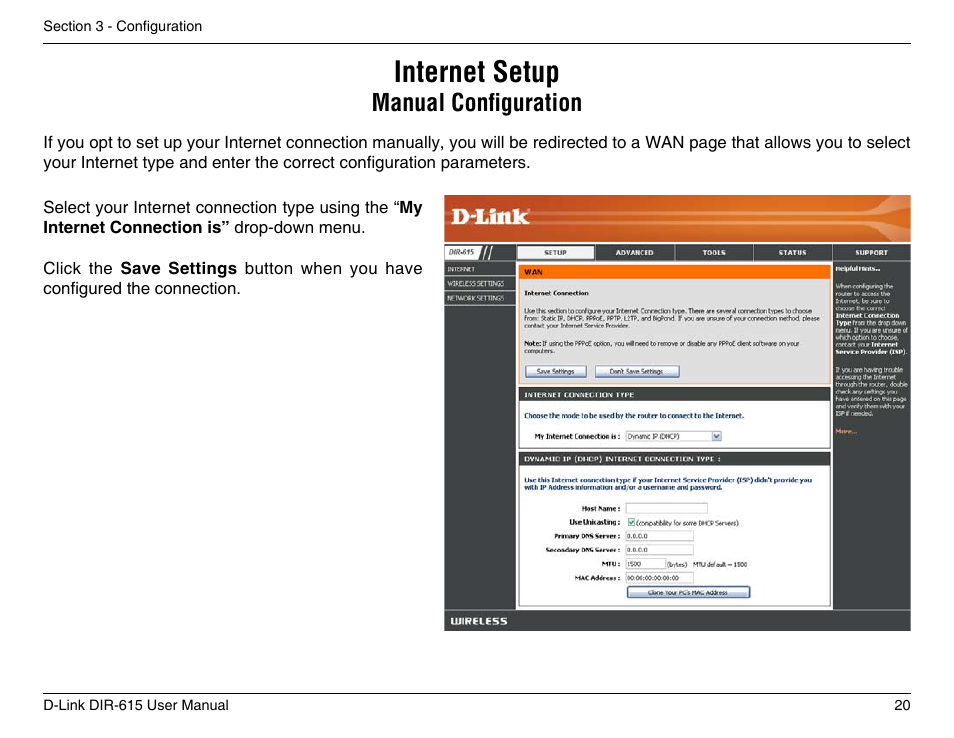
Task: Click Clone Your PC's MAC Address button
Action: pyautogui.click(x=688, y=592)
